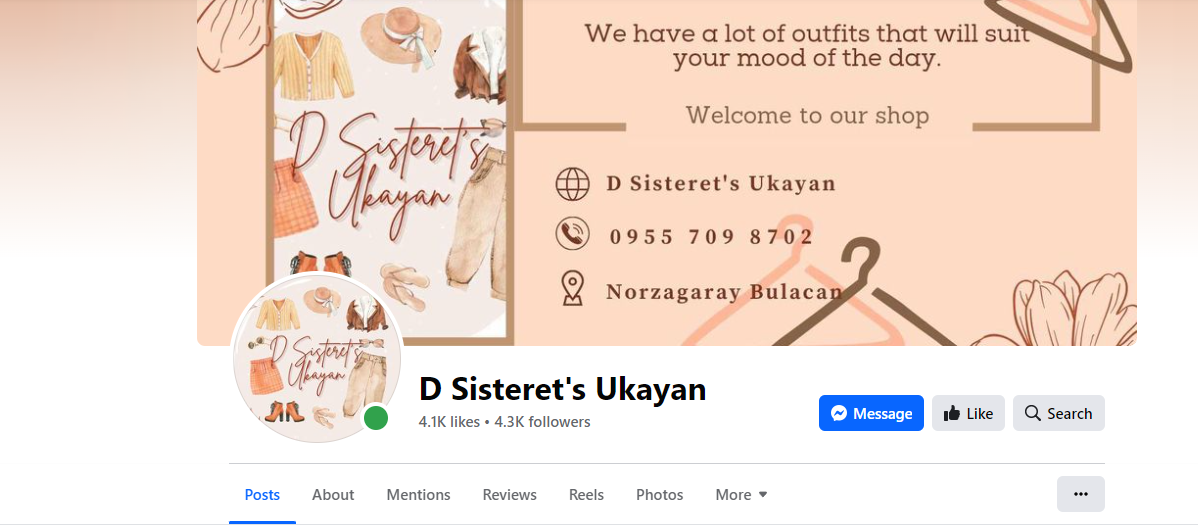This screenshot has height=525, width=1198.
Task: Open the Mentions tab
Action: (x=418, y=495)
